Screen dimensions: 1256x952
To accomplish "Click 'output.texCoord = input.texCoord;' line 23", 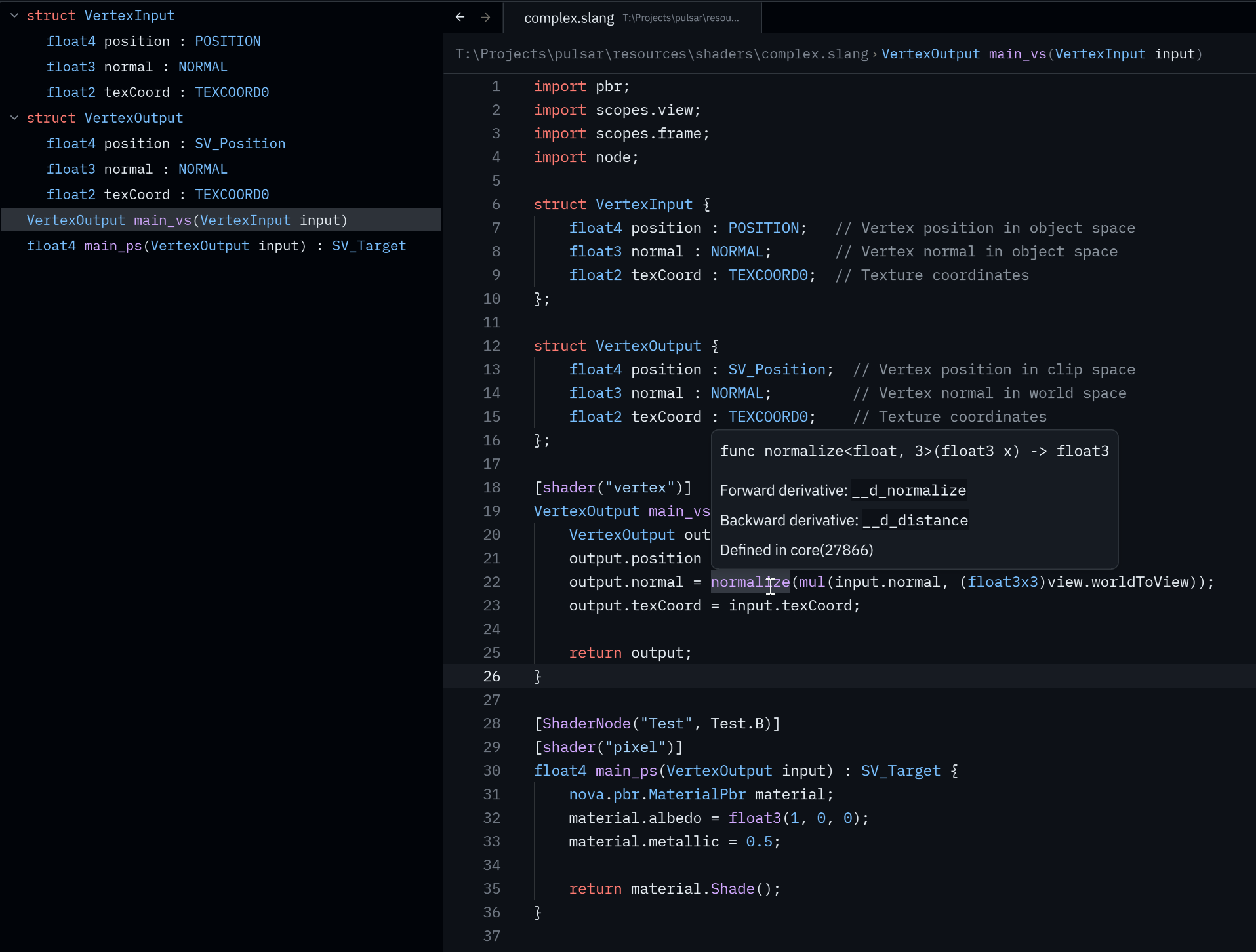I will click(x=714, y=605).
